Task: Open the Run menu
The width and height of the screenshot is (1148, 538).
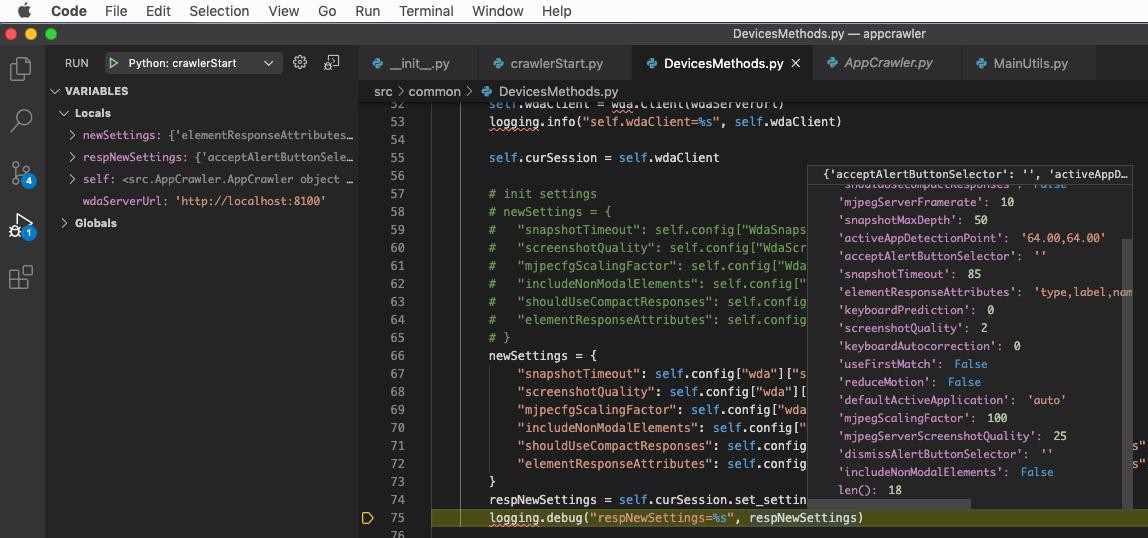Action: point(368,11)
